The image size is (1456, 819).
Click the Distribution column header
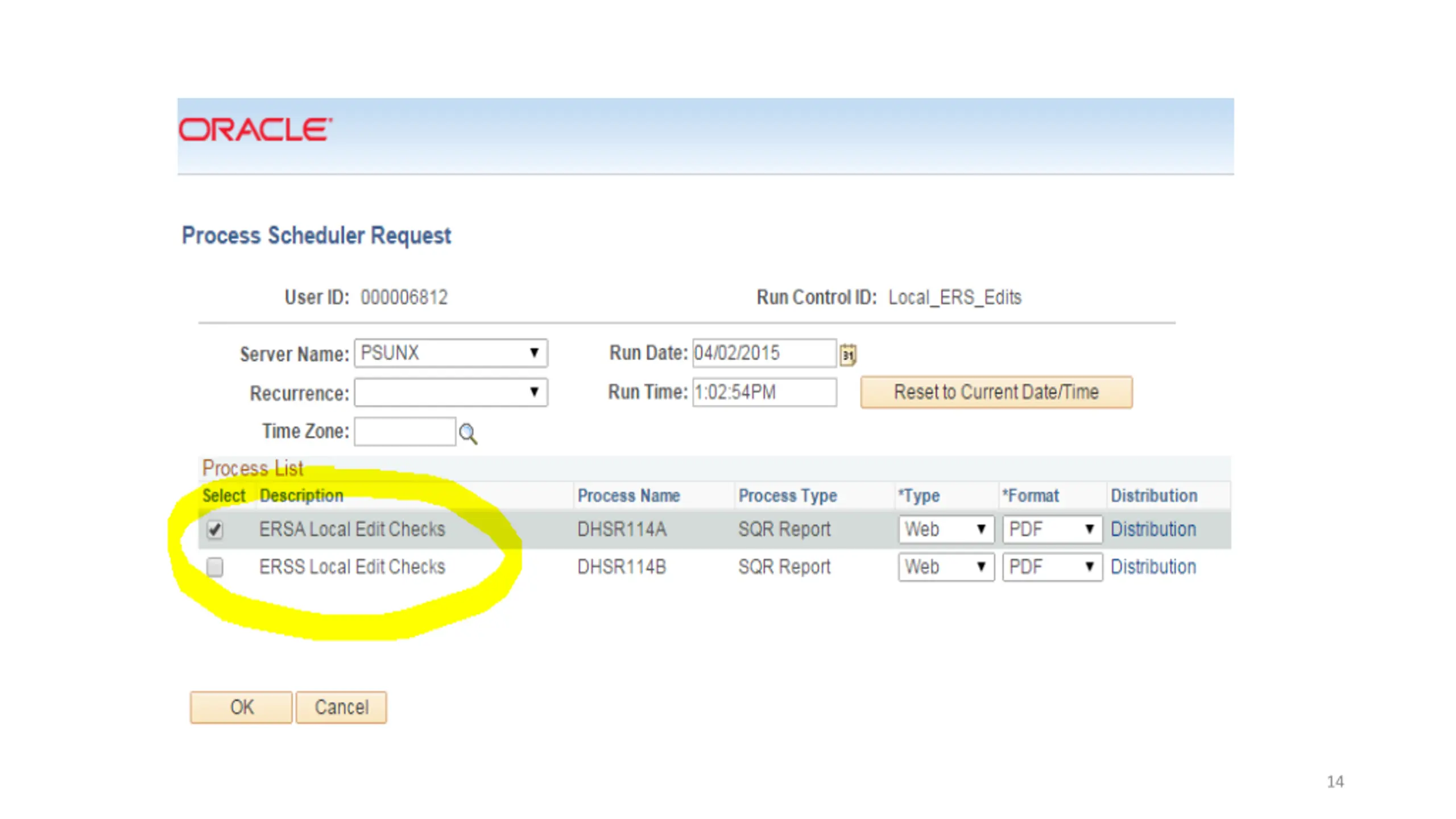(1154, 495)
